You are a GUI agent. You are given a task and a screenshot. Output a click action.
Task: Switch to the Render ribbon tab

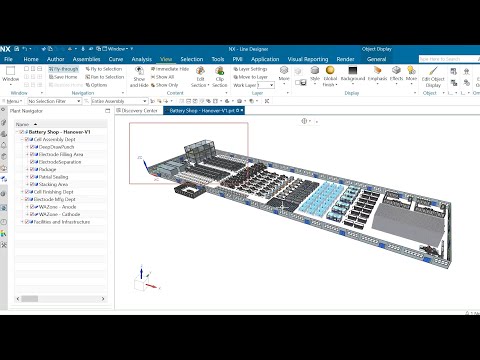(345, 59)
